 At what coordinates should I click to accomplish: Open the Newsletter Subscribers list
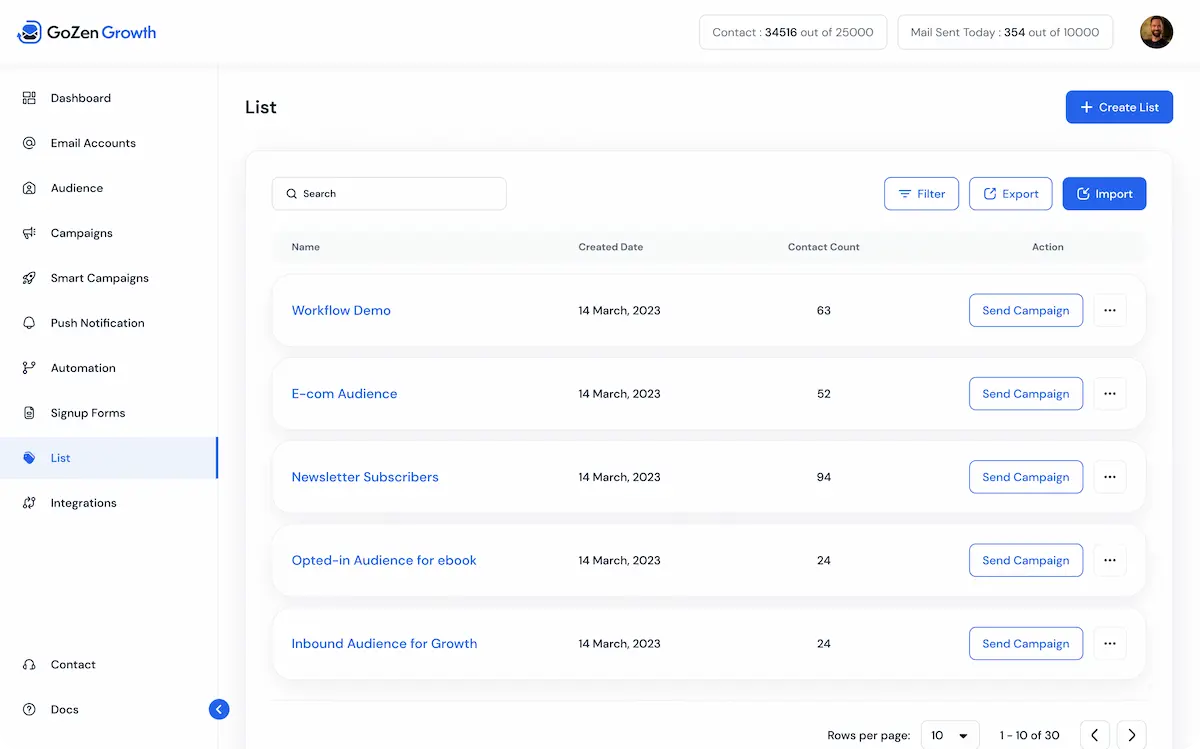tap(365, 477)
